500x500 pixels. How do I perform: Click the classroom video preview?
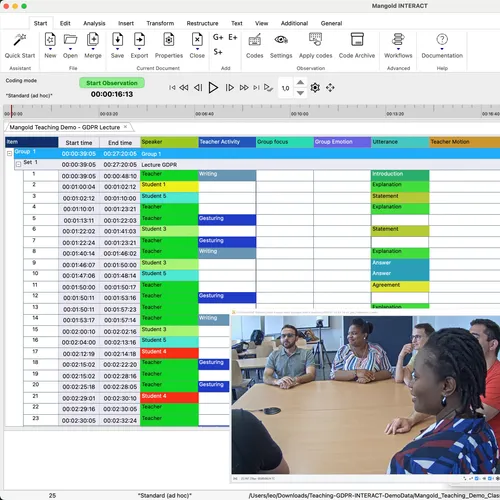[366, 395]
